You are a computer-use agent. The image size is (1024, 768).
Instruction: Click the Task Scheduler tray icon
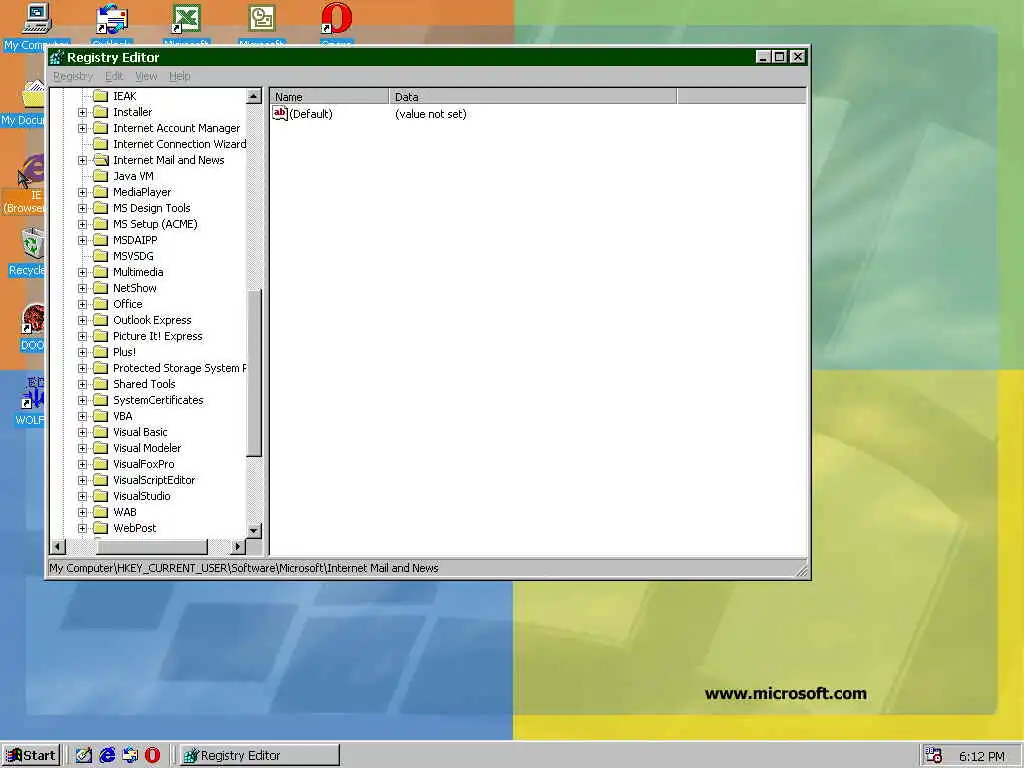[x=933, y=756]
